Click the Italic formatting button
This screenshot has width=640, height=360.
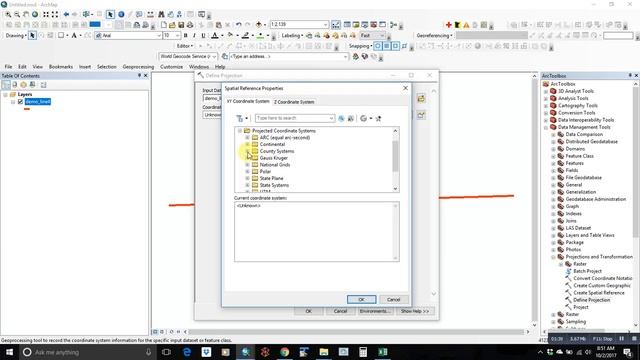coord(194,36)
